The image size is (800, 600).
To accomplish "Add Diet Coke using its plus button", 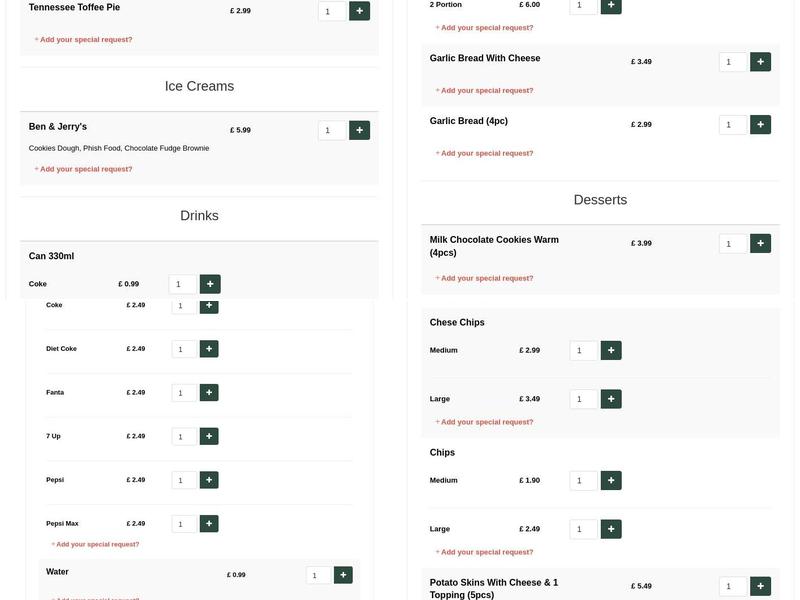I will click(208, 349).
